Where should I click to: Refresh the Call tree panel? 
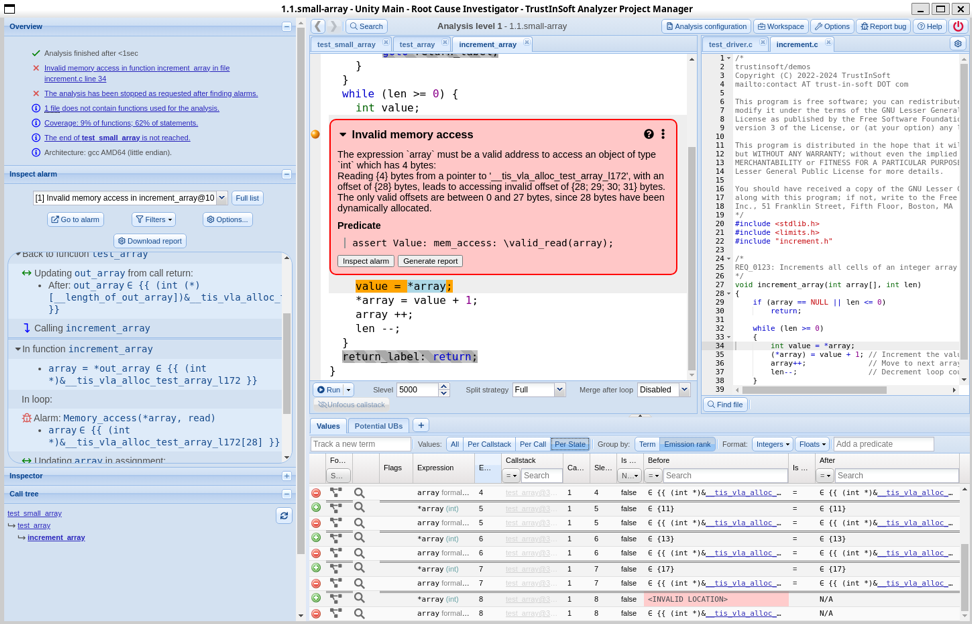(284, 515)
